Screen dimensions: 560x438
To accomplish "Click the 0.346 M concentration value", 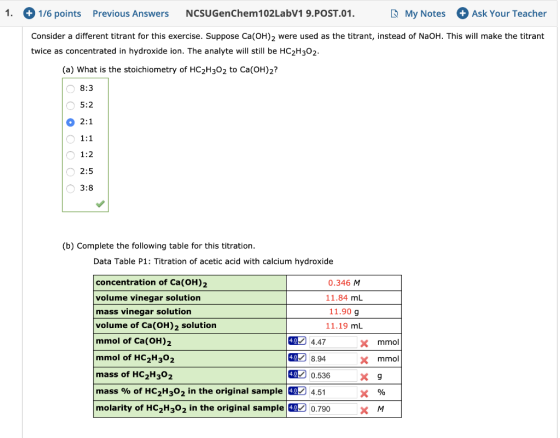I will (x=344, y=283).
